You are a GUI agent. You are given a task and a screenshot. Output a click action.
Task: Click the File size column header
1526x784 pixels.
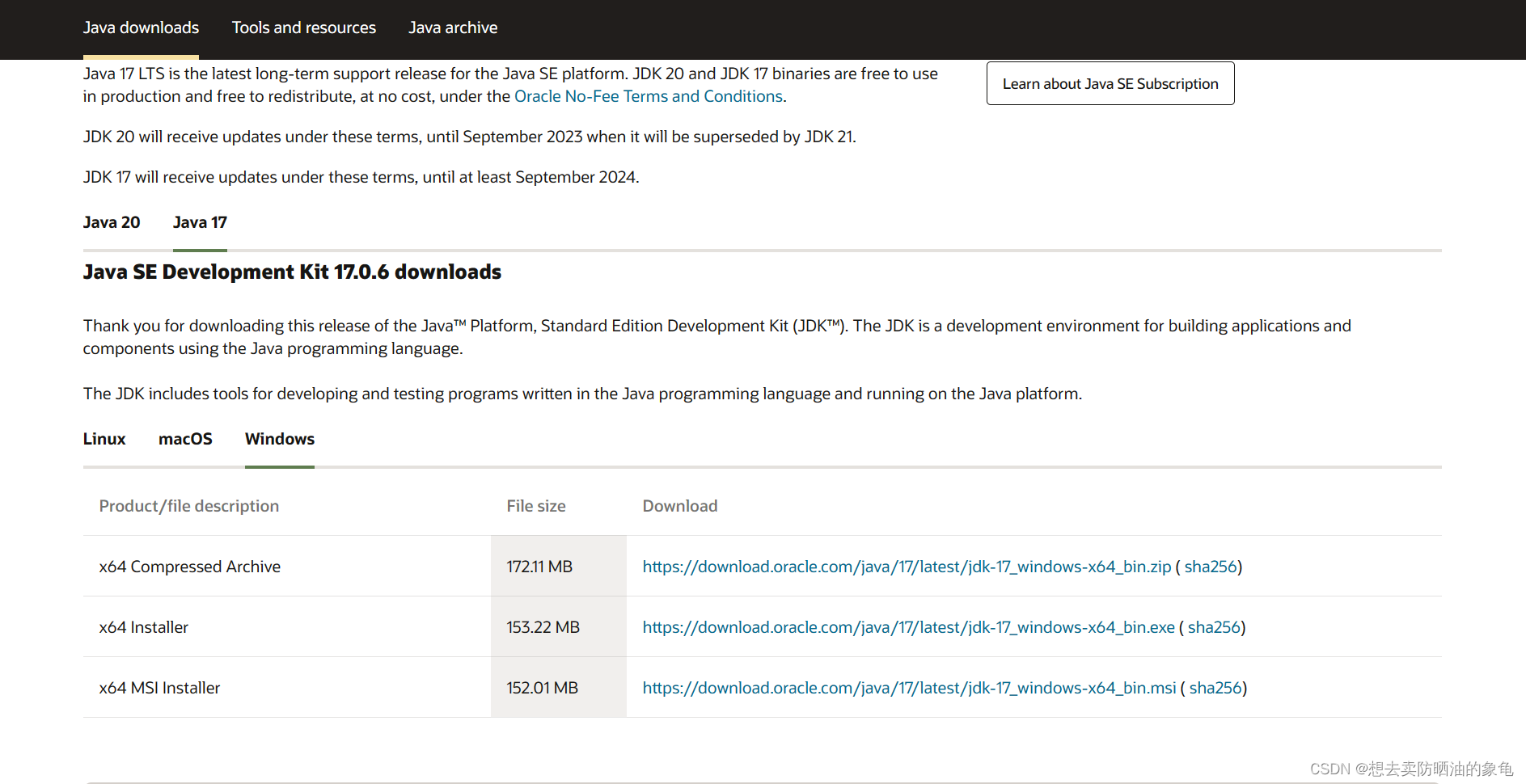click(536, 506)
